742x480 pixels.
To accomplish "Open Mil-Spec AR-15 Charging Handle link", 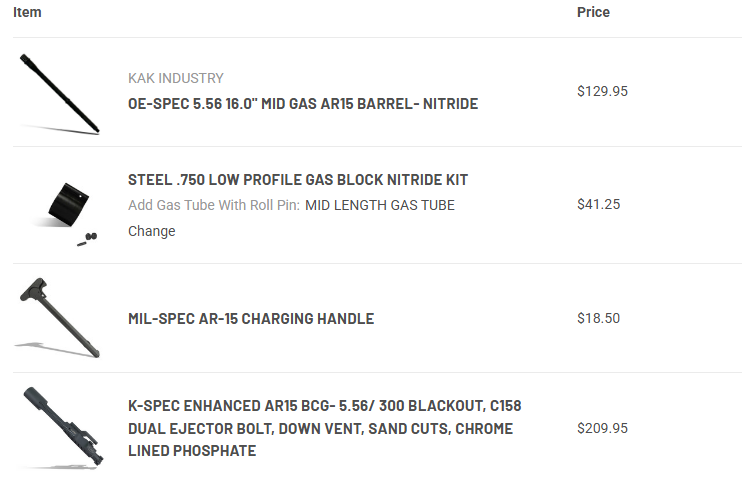I will [251, 319].
